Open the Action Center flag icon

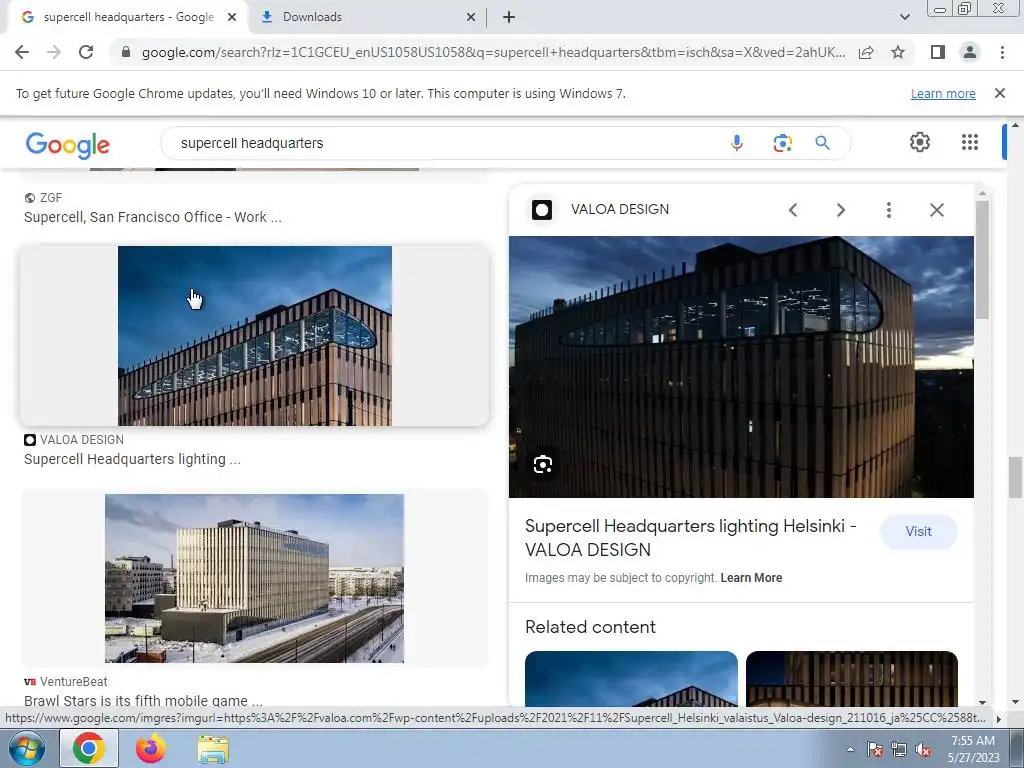pos(874,749)
